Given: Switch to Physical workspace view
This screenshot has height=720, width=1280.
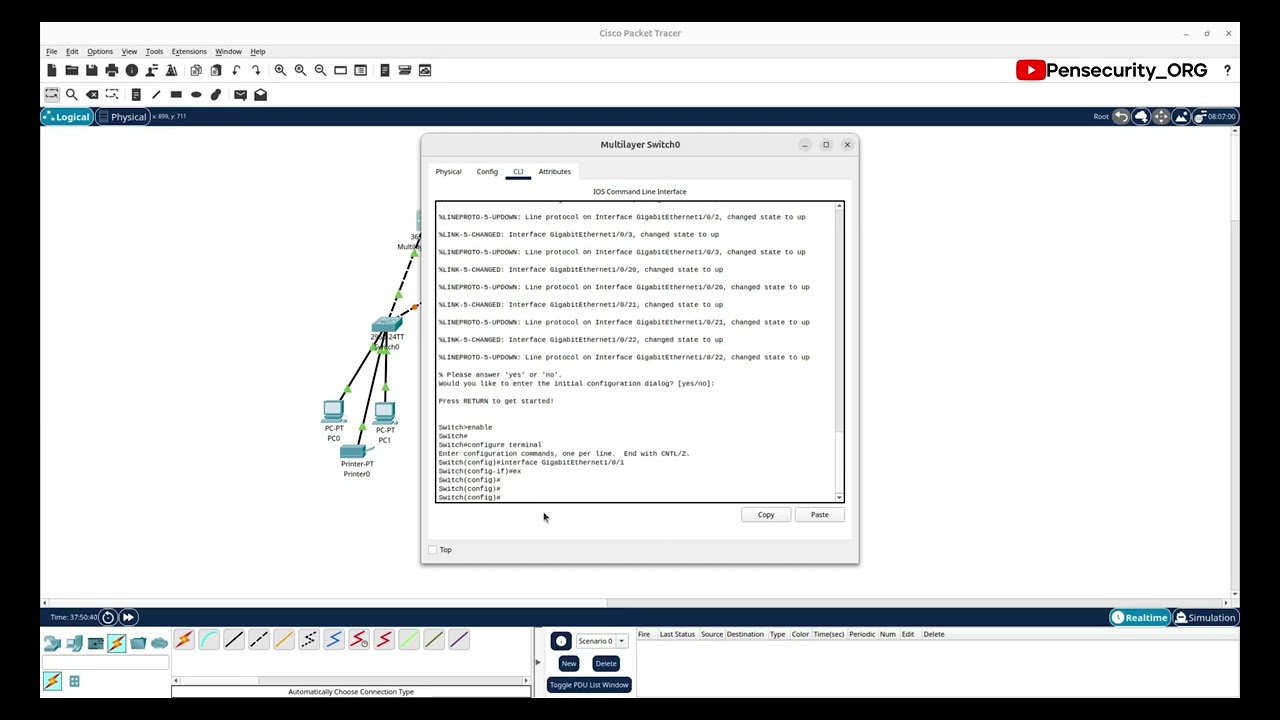Looking at the screenshot, I should pos(122,117).
